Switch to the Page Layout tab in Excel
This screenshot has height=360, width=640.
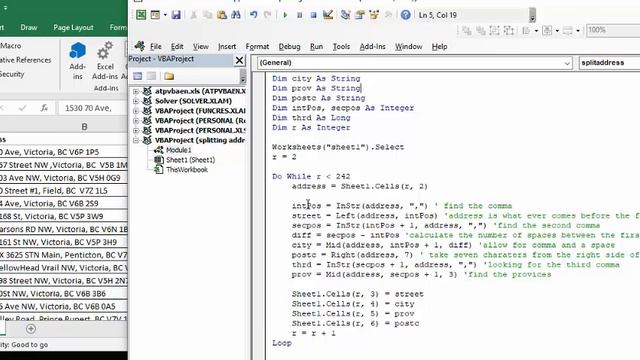pos(73,27)
